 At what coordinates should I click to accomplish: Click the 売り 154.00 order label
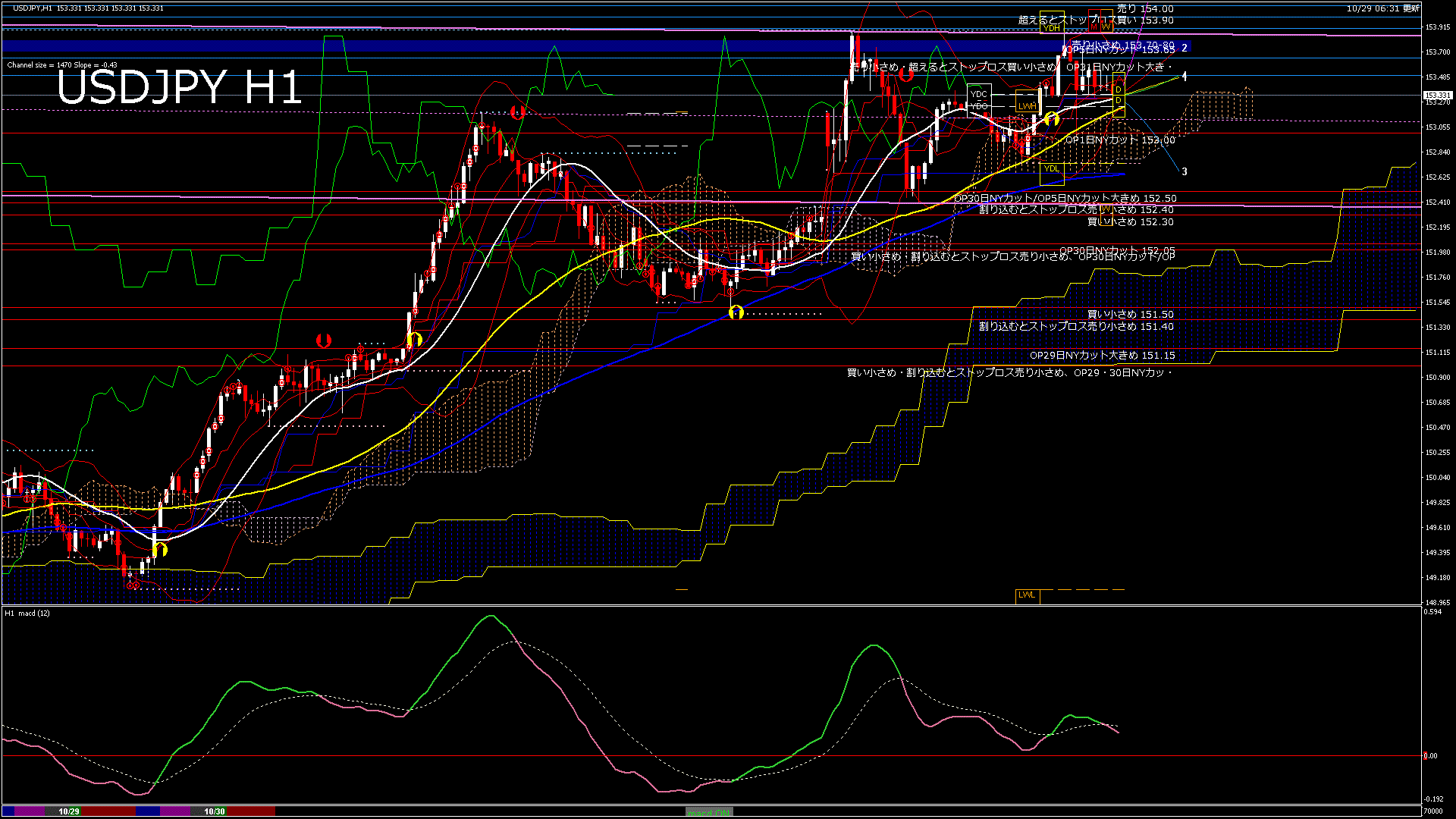coord(1145,9)
